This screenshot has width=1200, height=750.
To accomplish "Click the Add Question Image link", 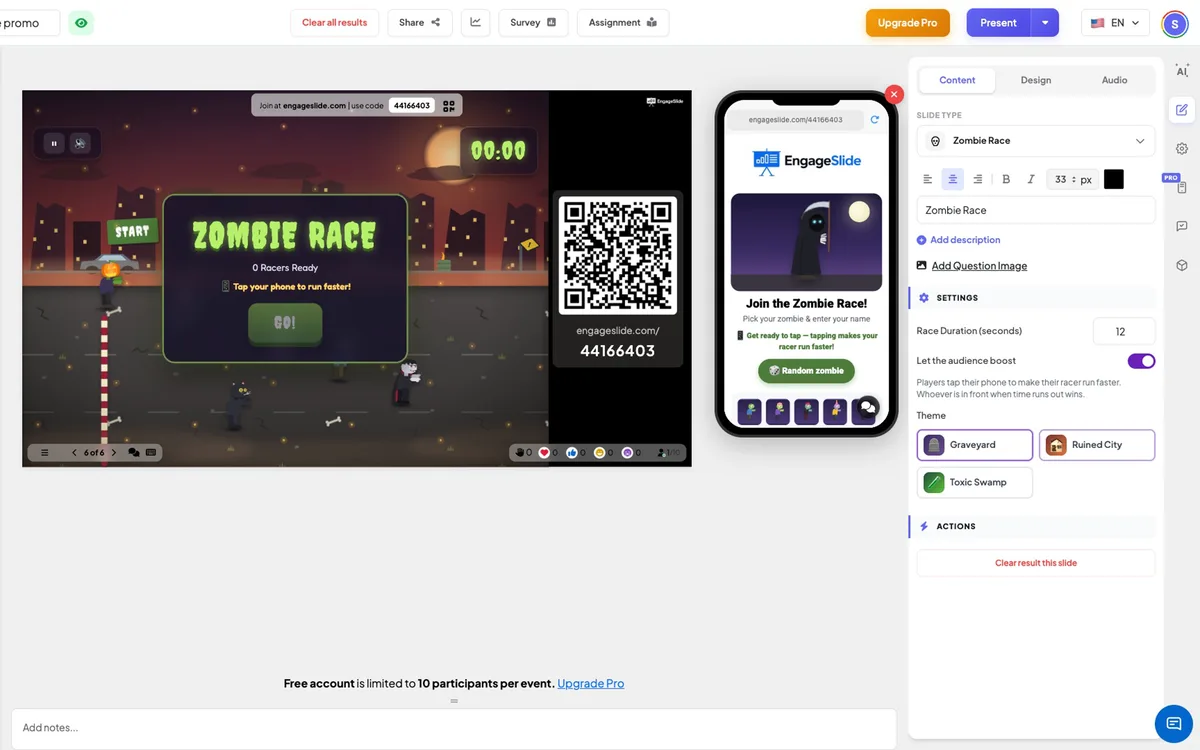I will point(979,266).
